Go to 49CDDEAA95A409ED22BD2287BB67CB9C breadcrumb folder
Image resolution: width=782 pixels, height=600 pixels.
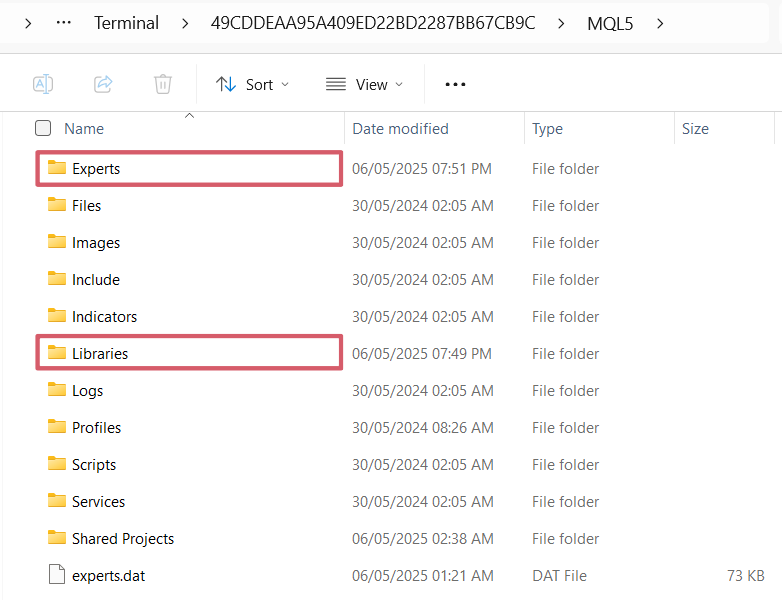pyautogui.click(x=373, y=23)
